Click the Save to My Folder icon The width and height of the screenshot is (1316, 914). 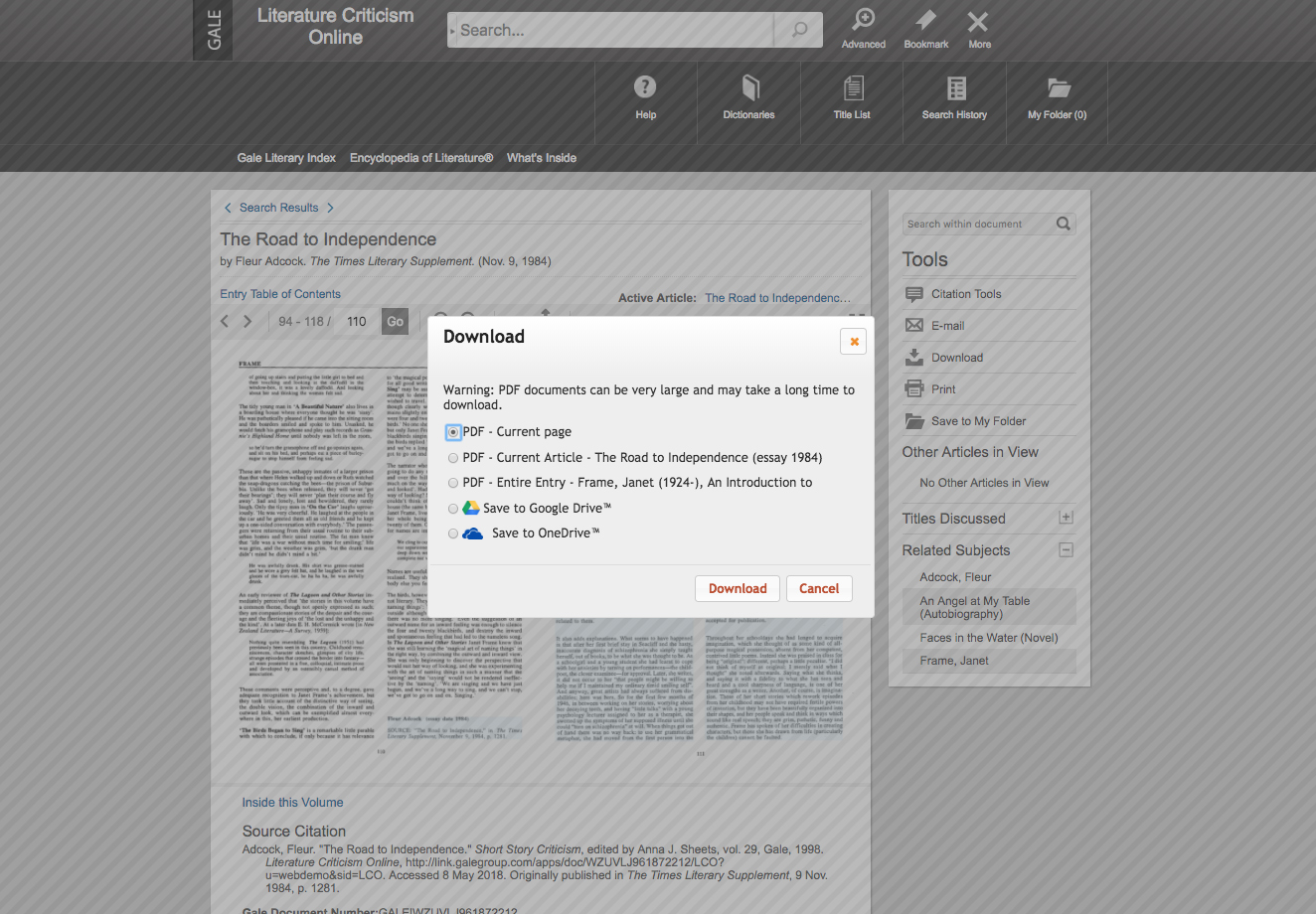pyautogui.click(x=914, y=421)
